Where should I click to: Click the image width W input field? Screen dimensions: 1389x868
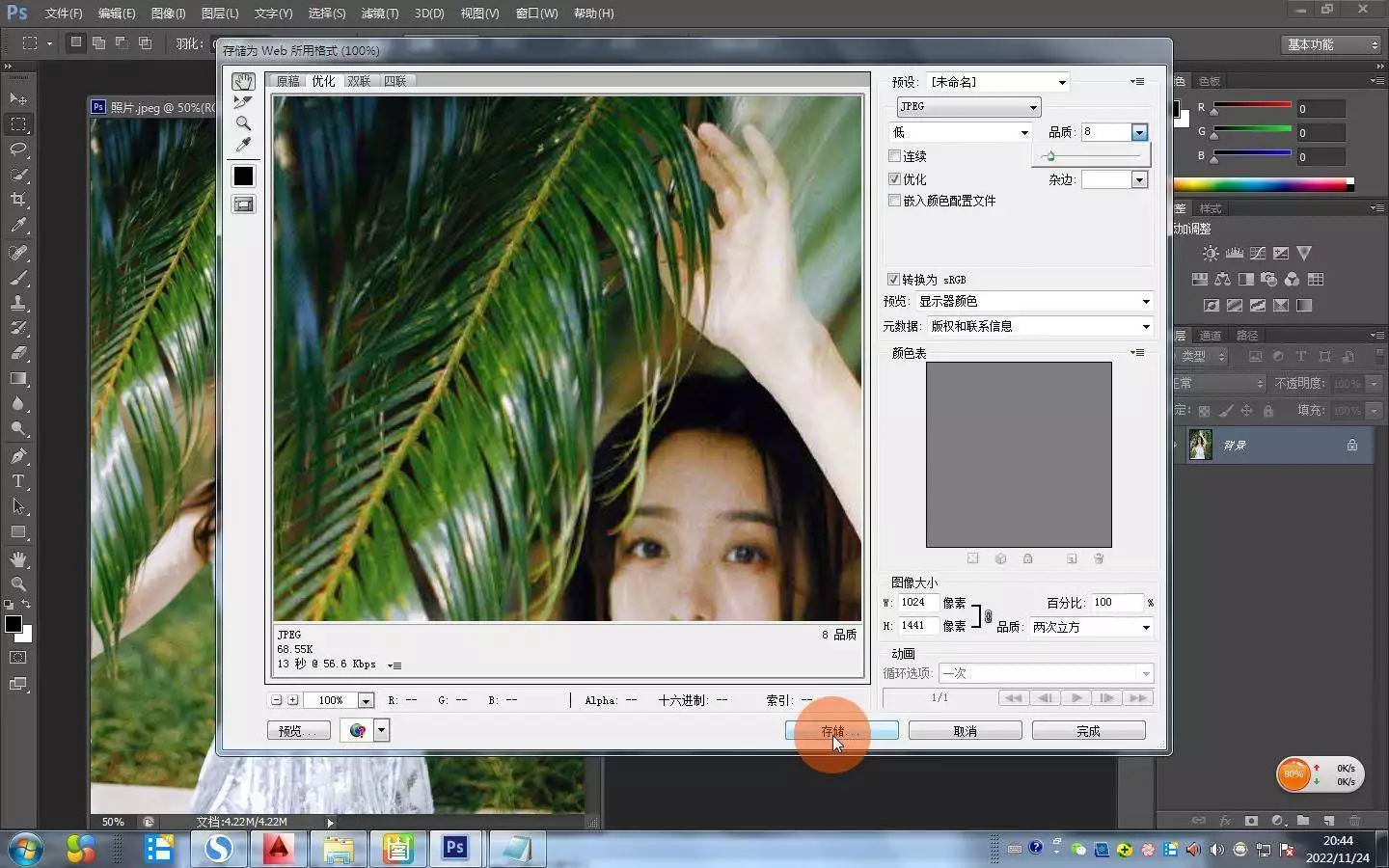coord(917,603)
